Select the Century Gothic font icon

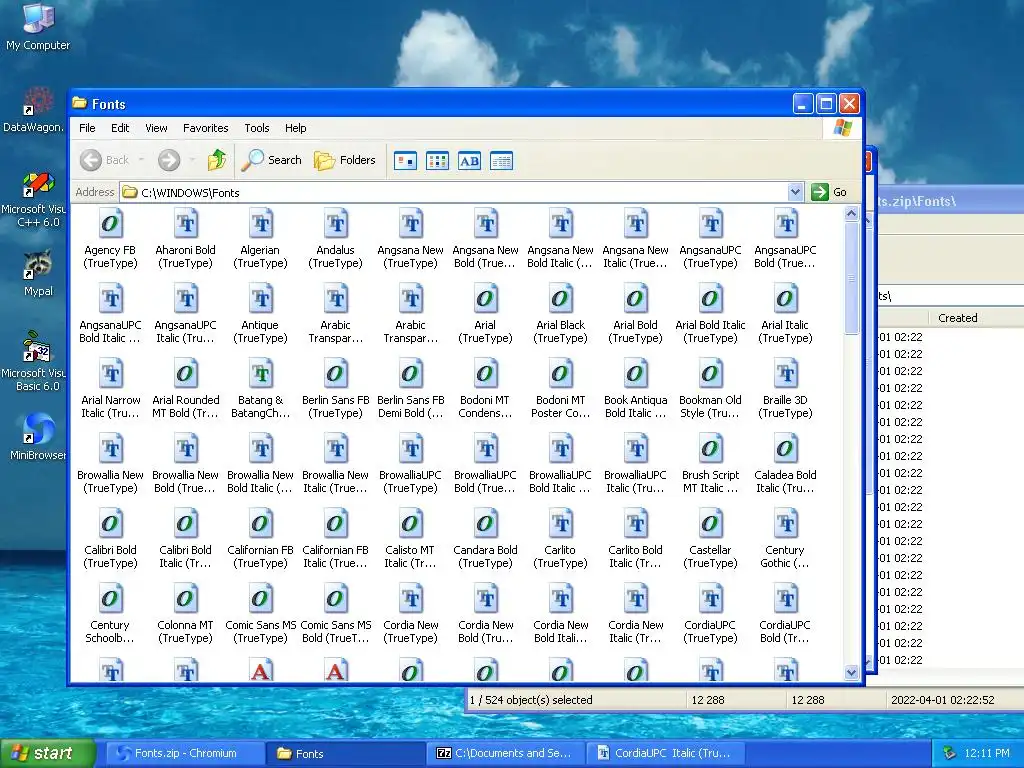785,524
